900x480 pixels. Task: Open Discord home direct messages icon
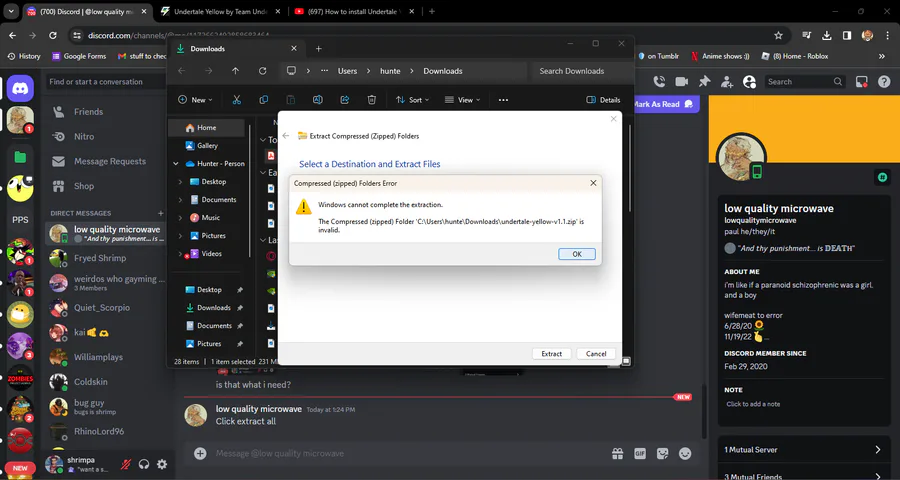[20, 88]
